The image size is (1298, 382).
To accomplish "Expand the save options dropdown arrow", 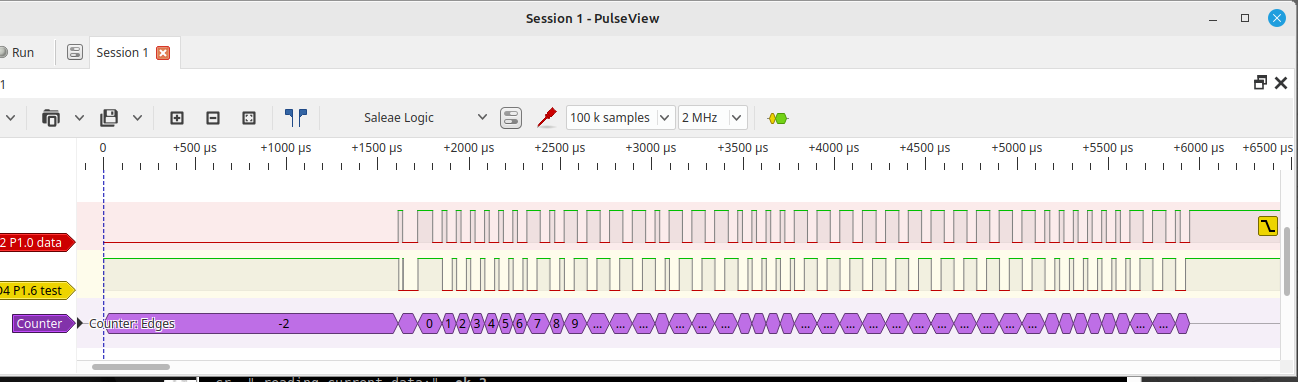I will click(x=137, y=117).
